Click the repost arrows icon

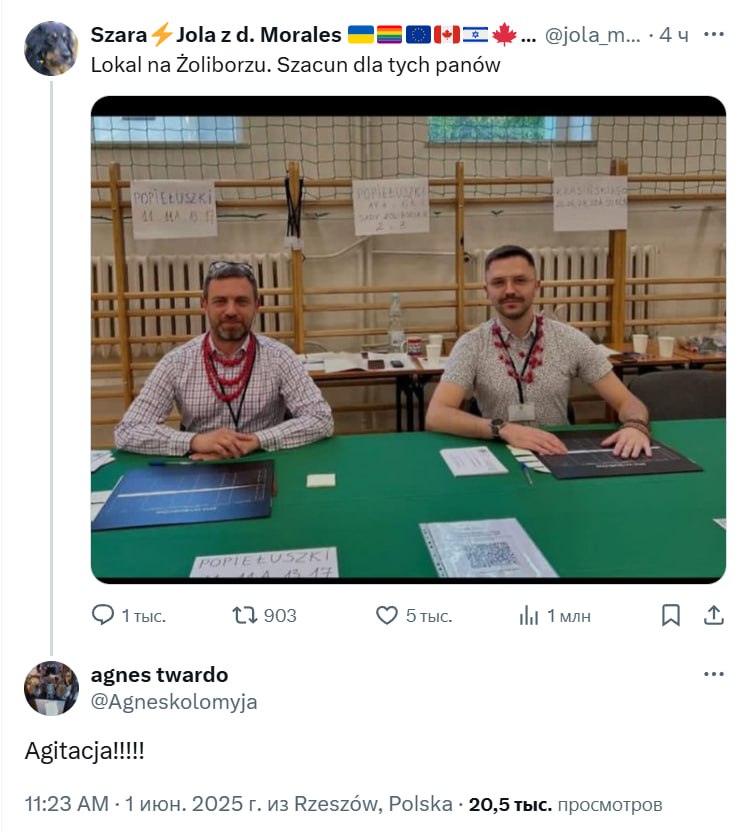245,615
